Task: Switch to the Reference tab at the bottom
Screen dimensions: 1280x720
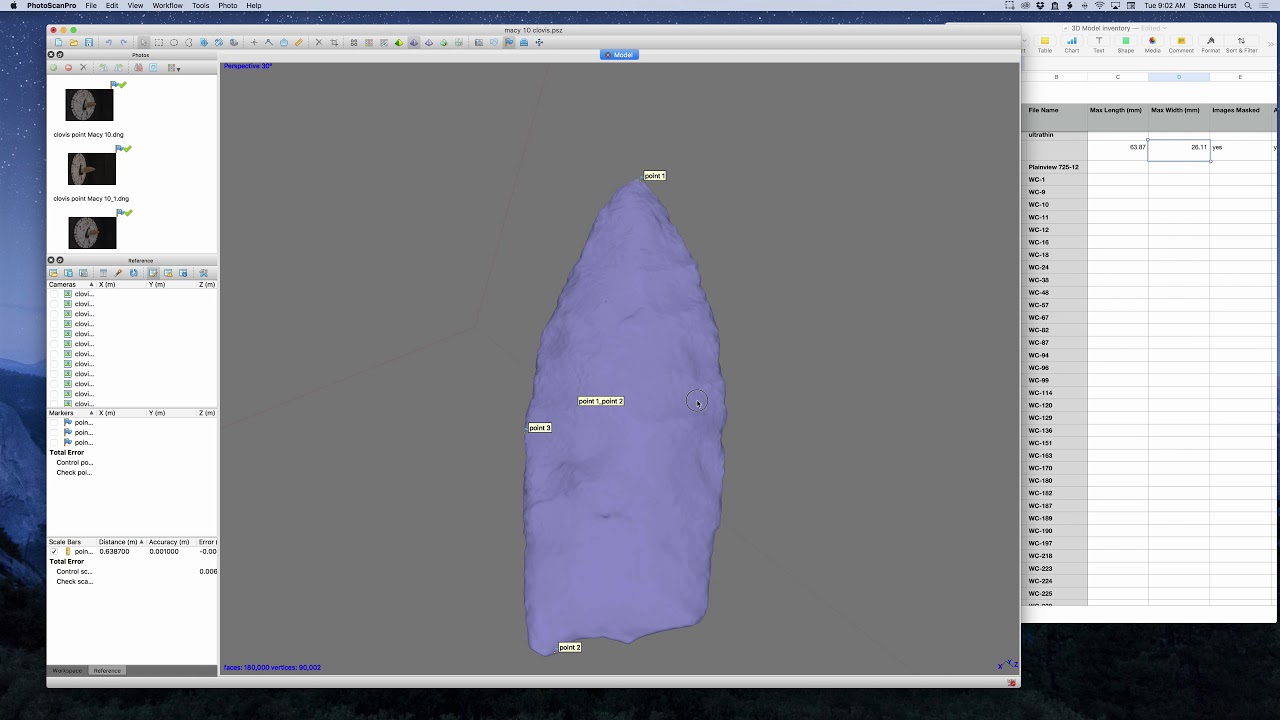Action: [107, 670]
